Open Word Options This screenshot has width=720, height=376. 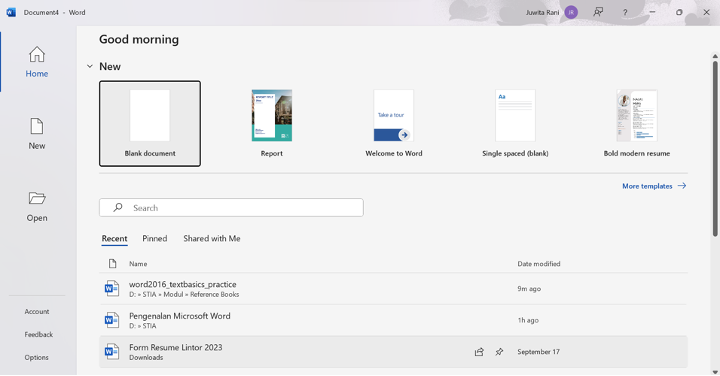37,358
